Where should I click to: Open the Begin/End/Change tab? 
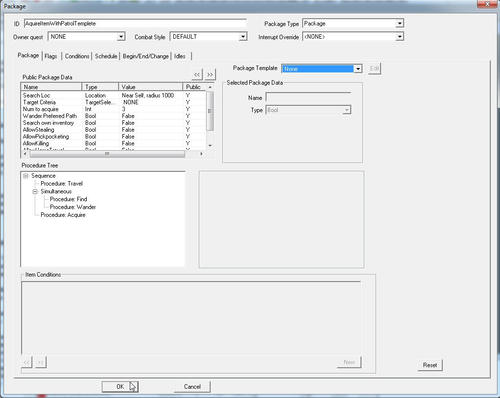[146, 56]
